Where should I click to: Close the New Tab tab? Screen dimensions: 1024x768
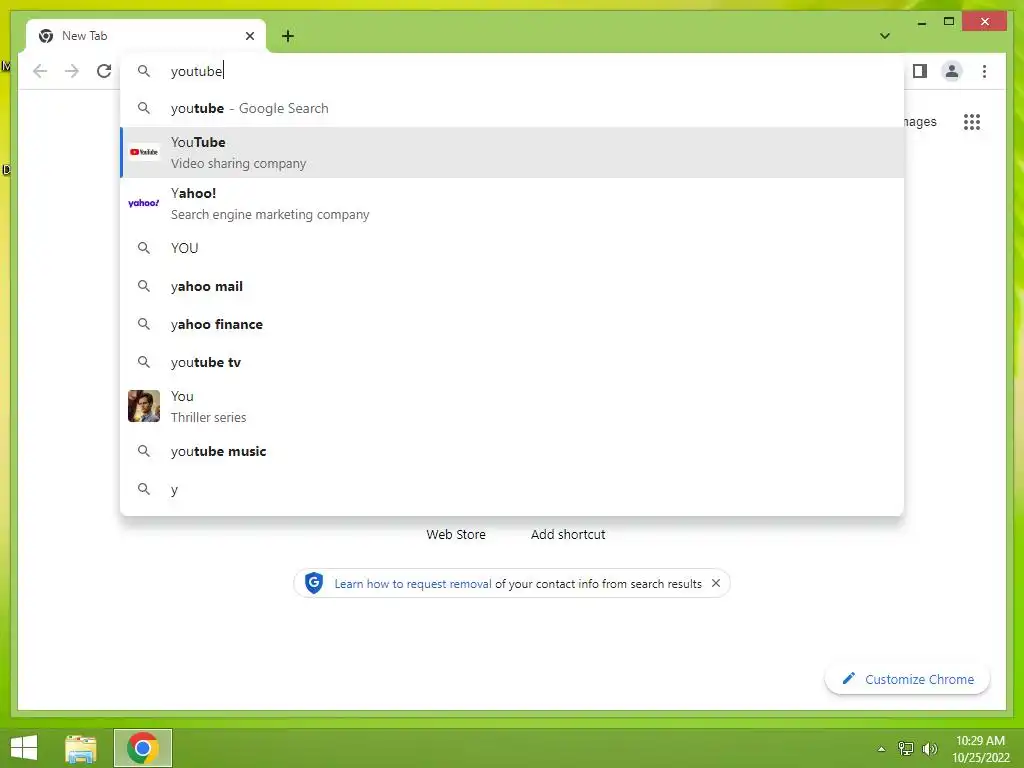pyautogui.click(x=249, y=36)
